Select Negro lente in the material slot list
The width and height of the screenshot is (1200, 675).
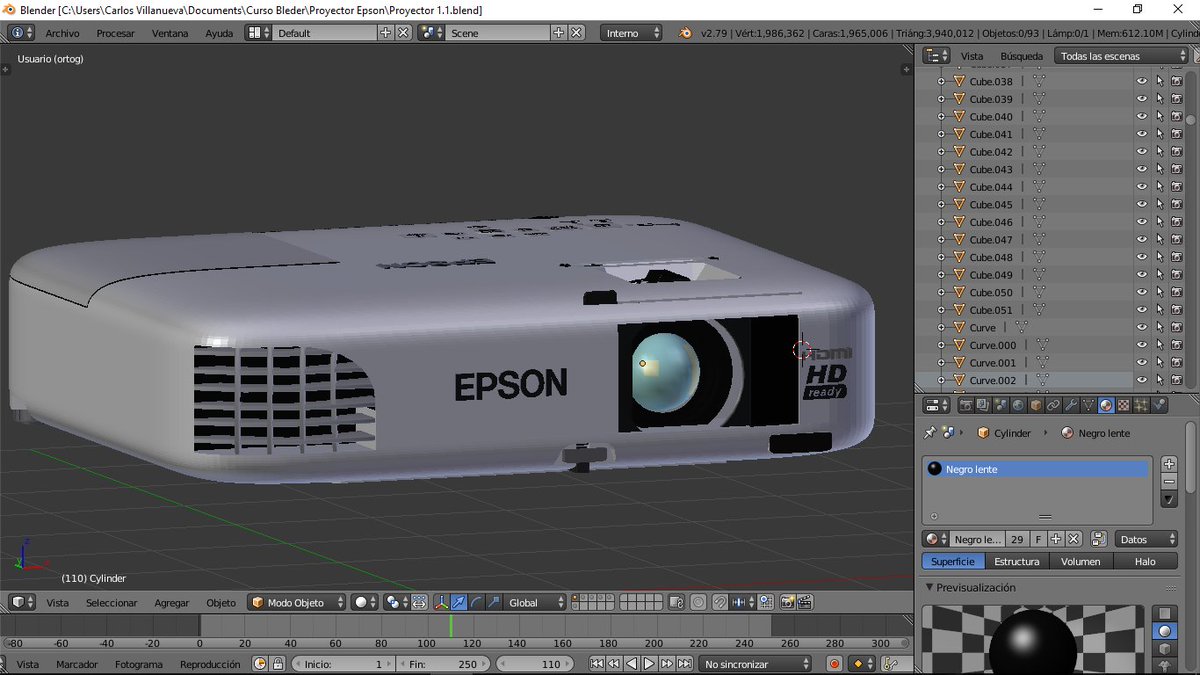(x=1037, y=469)
